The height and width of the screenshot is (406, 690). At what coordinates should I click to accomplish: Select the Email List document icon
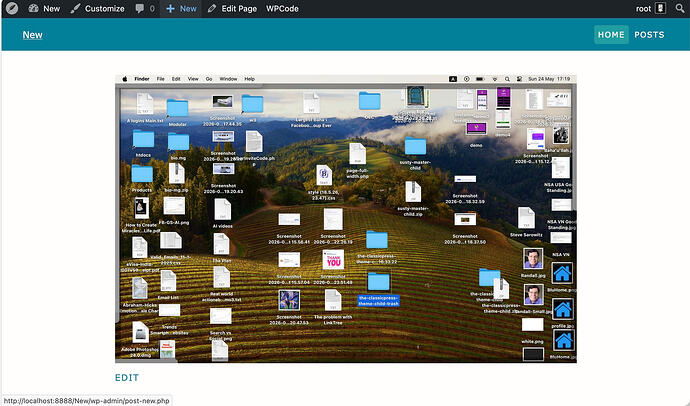168,282
